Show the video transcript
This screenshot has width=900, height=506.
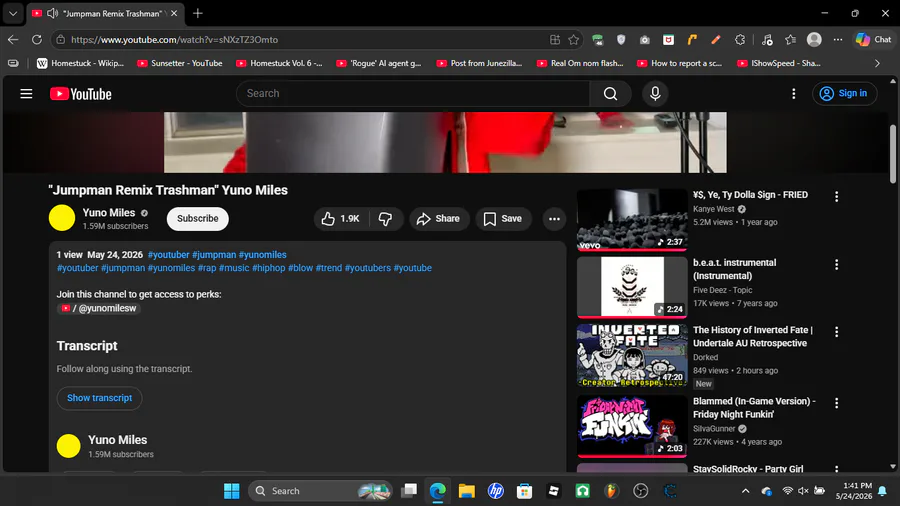[99, 398]
